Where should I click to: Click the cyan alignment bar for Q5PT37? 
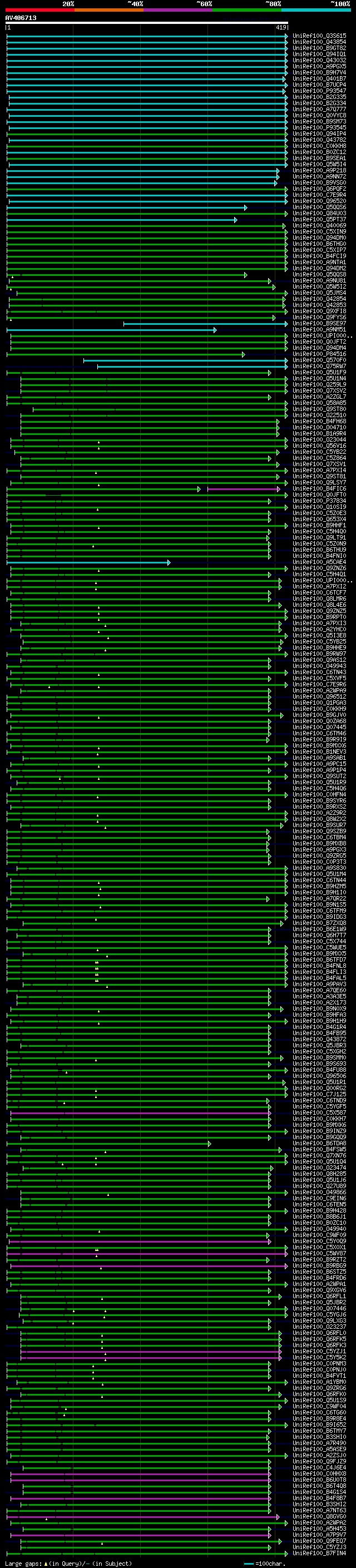pos(122,220)
